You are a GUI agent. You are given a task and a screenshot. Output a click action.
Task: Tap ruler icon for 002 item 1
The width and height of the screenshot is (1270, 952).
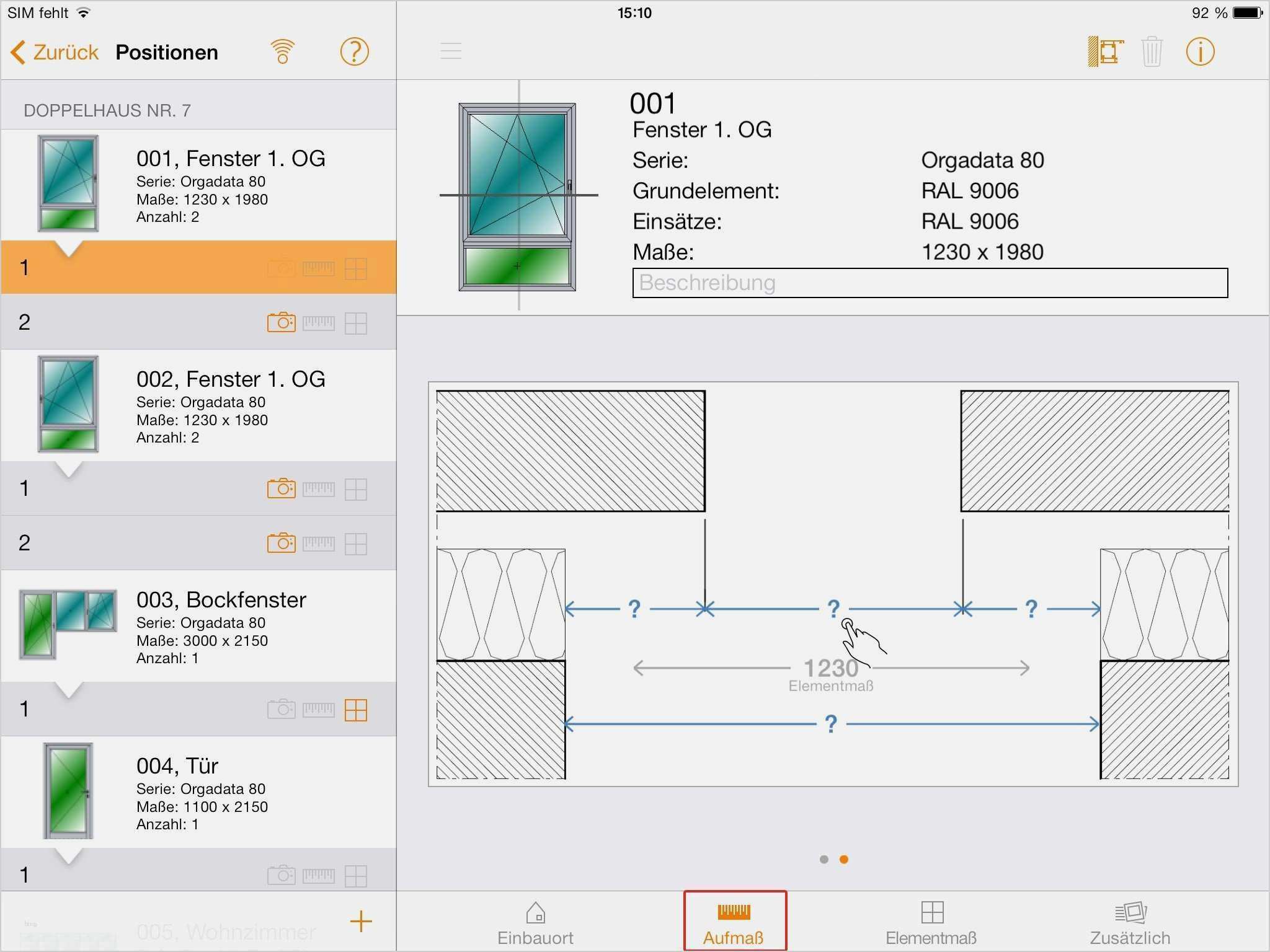318,489
